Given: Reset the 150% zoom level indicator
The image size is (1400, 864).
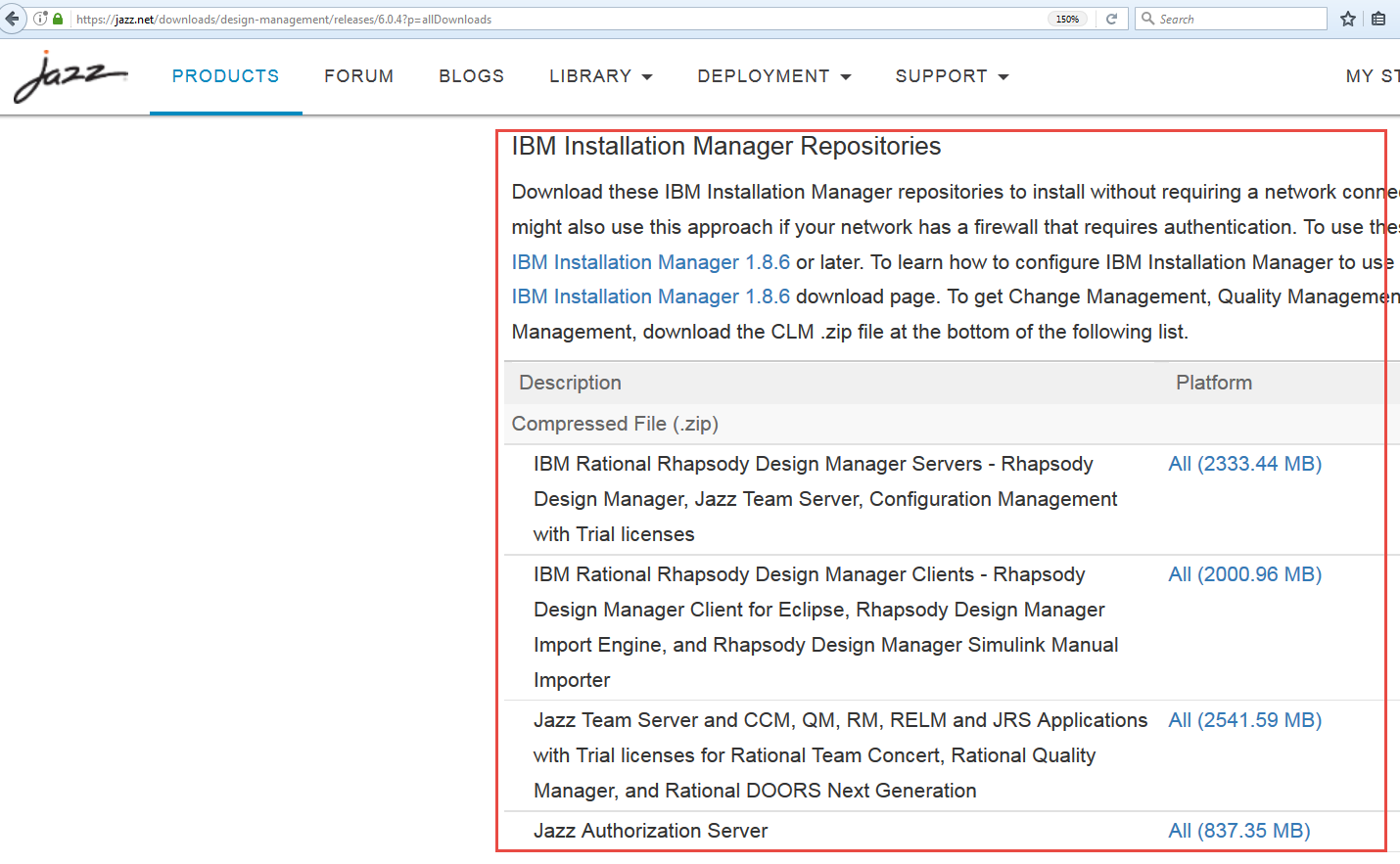Looking at the screenshot, I should [x=1067, y=19].
